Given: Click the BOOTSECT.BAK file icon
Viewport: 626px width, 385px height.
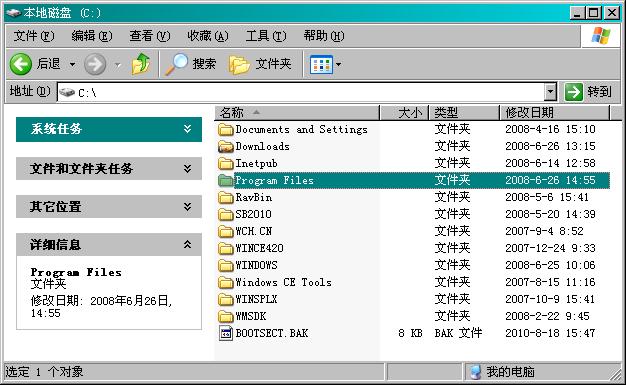Looking at the screenshot, I should click(226, 333).
